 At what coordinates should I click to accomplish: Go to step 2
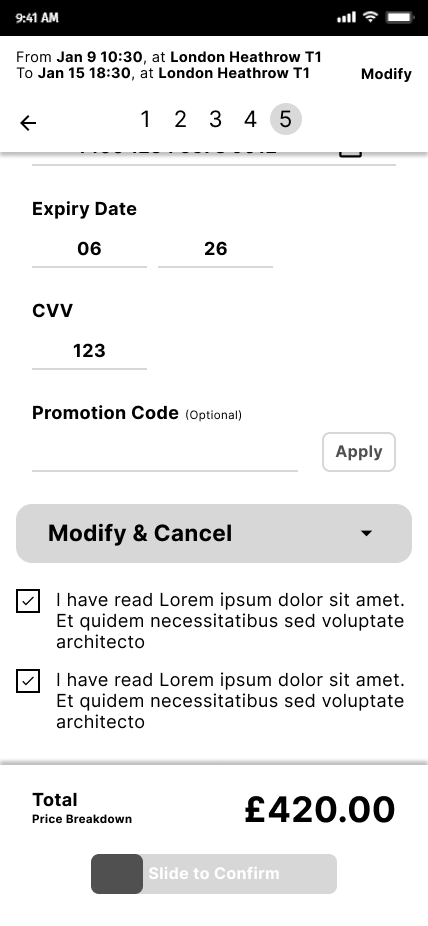click(180, 119)
